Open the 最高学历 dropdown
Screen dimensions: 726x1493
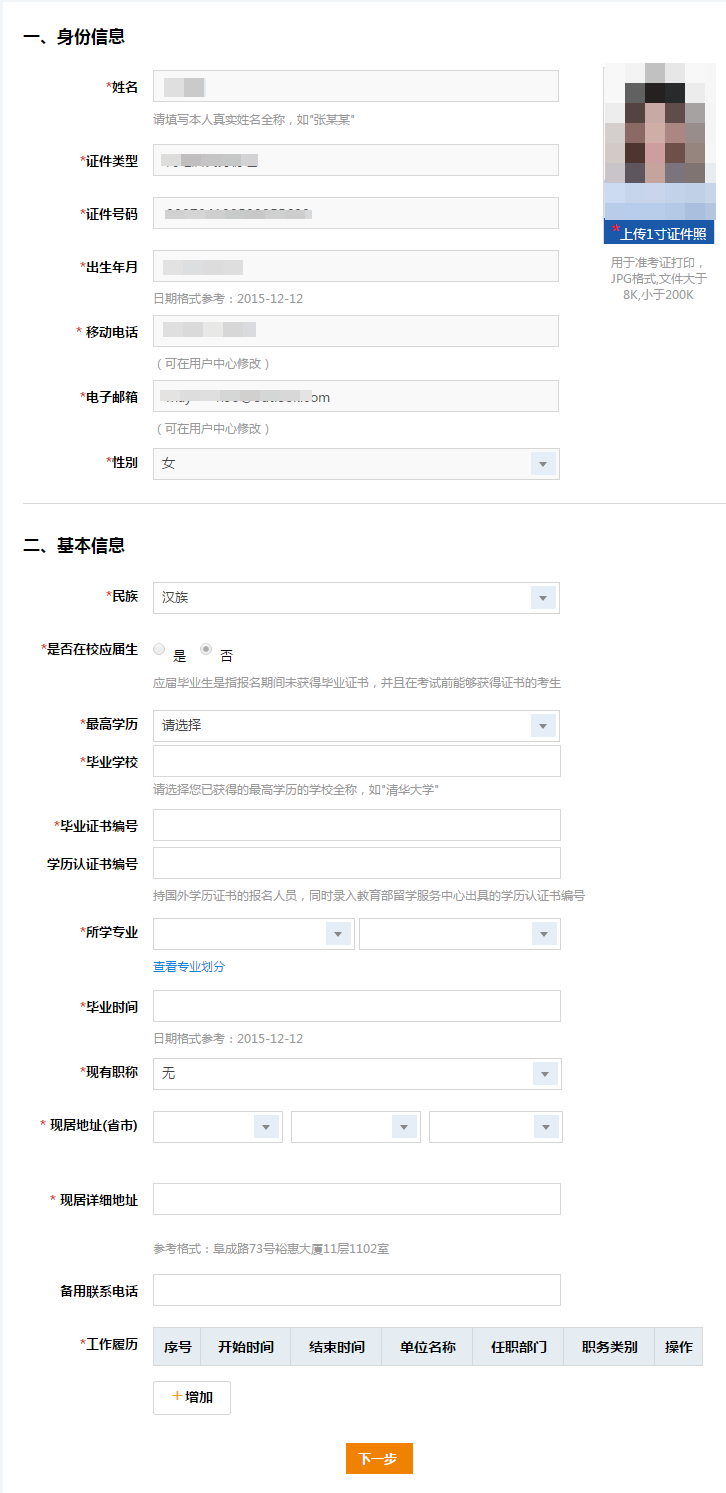pos(356,726)
